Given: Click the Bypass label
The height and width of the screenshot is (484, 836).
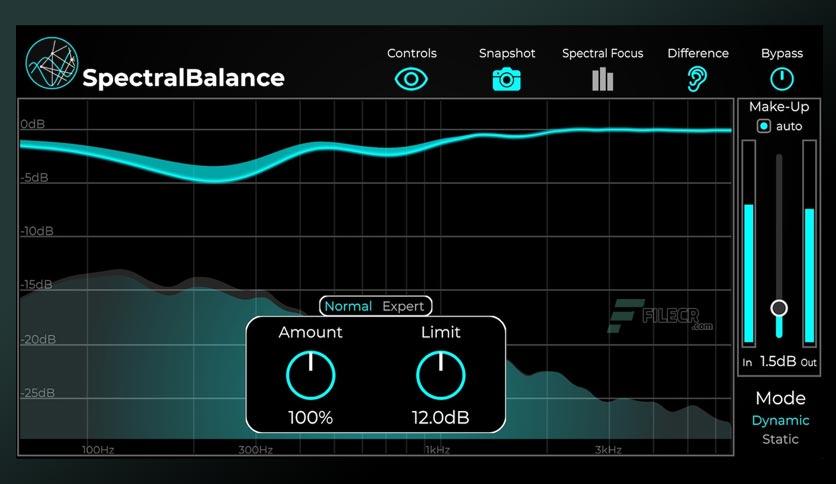Looking at the screenshot, I should click(782, 53).
